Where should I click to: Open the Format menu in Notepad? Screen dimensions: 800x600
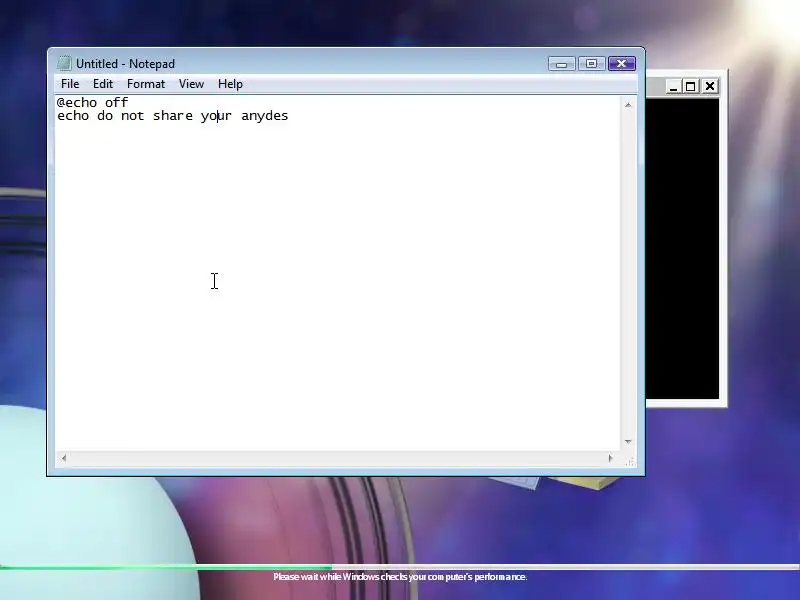click(x=146, y=84)
